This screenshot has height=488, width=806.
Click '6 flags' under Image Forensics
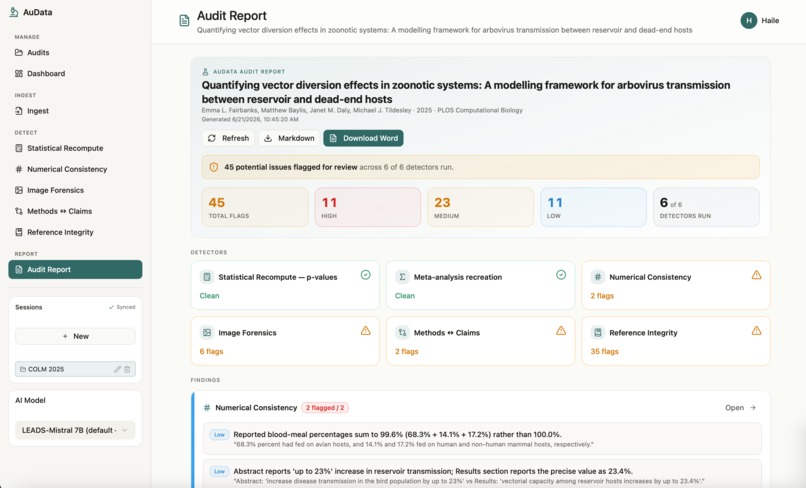(211, 352)
